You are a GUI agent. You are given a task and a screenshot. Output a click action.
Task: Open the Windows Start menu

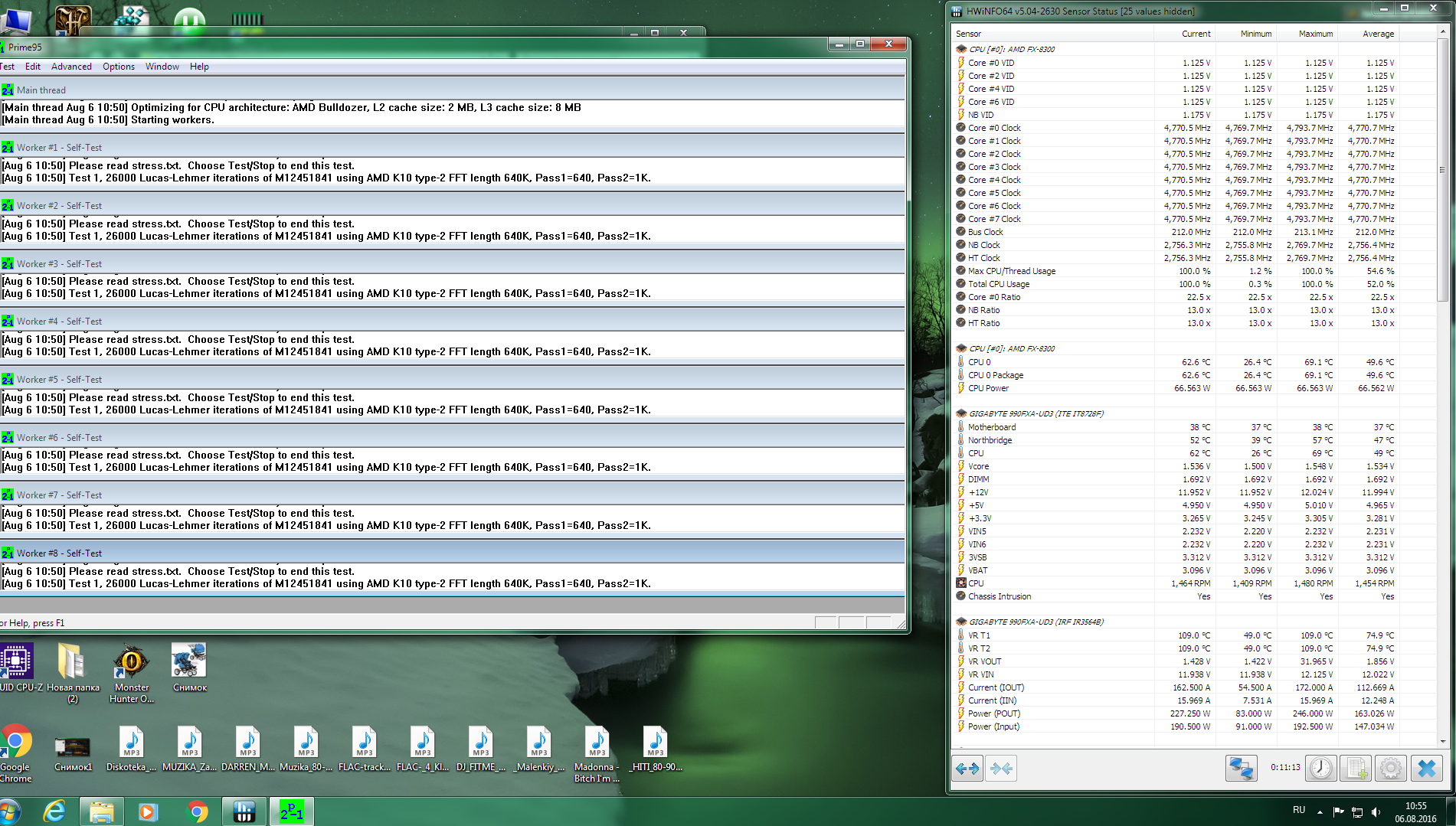click(11, 811)
